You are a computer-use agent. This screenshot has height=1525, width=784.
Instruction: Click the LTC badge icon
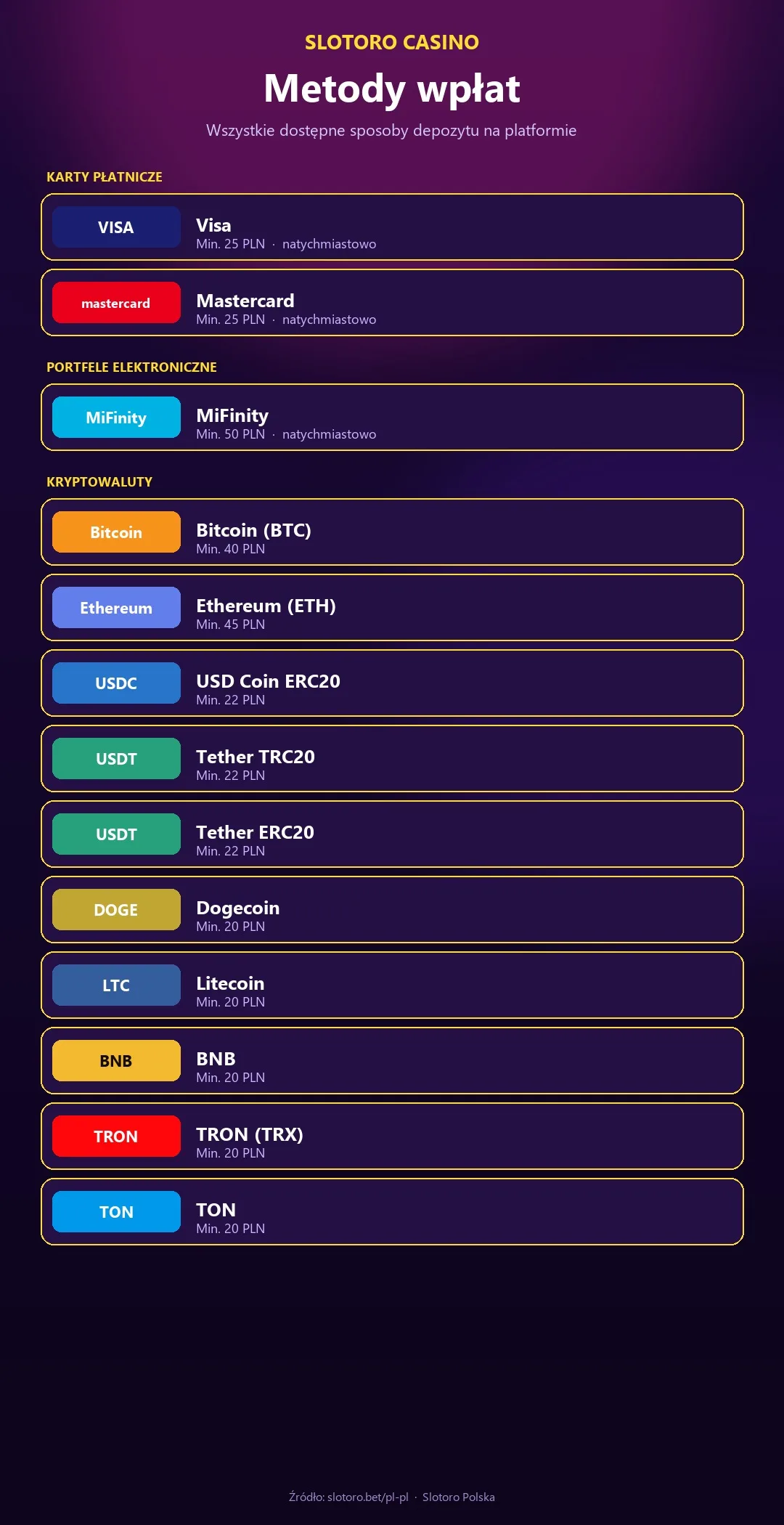click(x=116, y=985)
